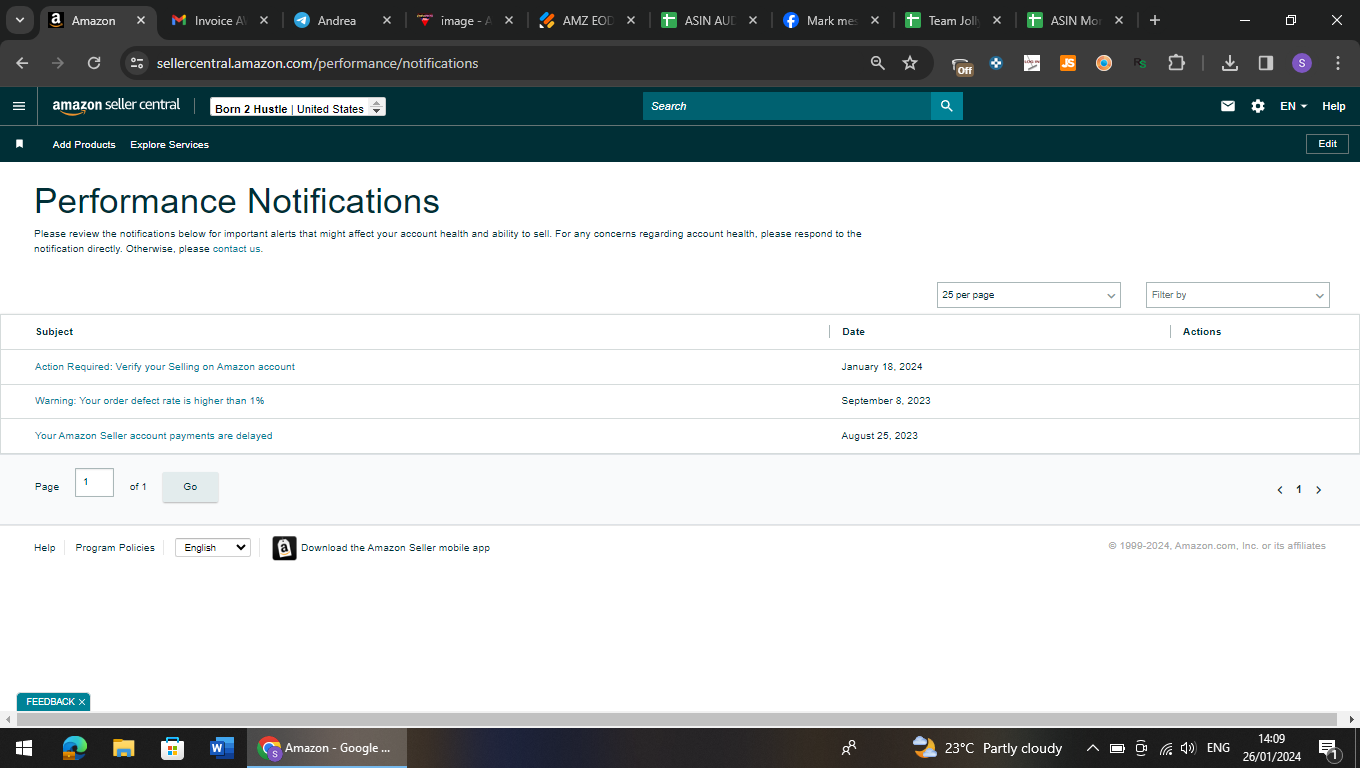Open the Born 2 Hustle account switcher

coord(298,107)
